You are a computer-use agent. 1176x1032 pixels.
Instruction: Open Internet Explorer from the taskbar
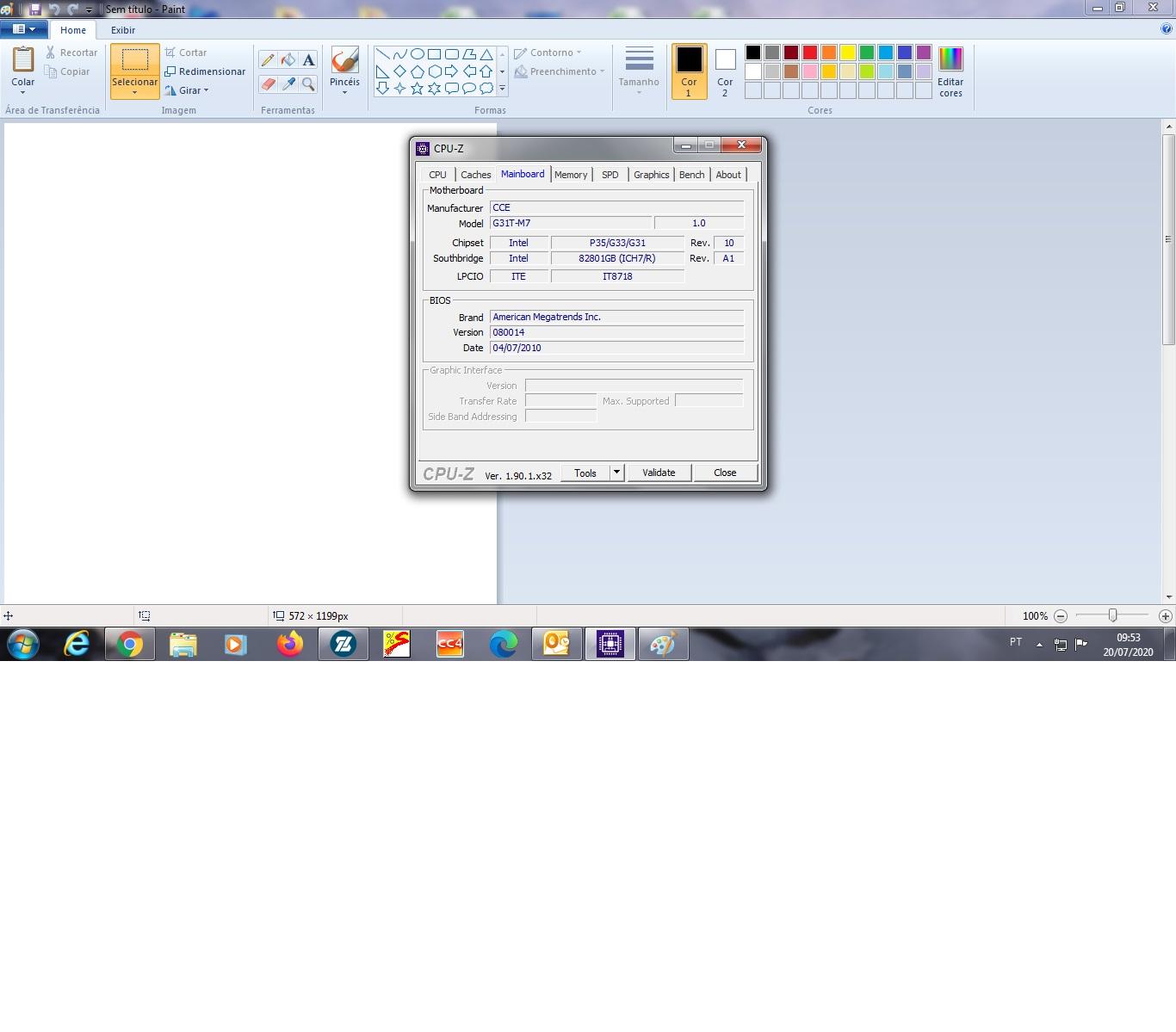77,644
